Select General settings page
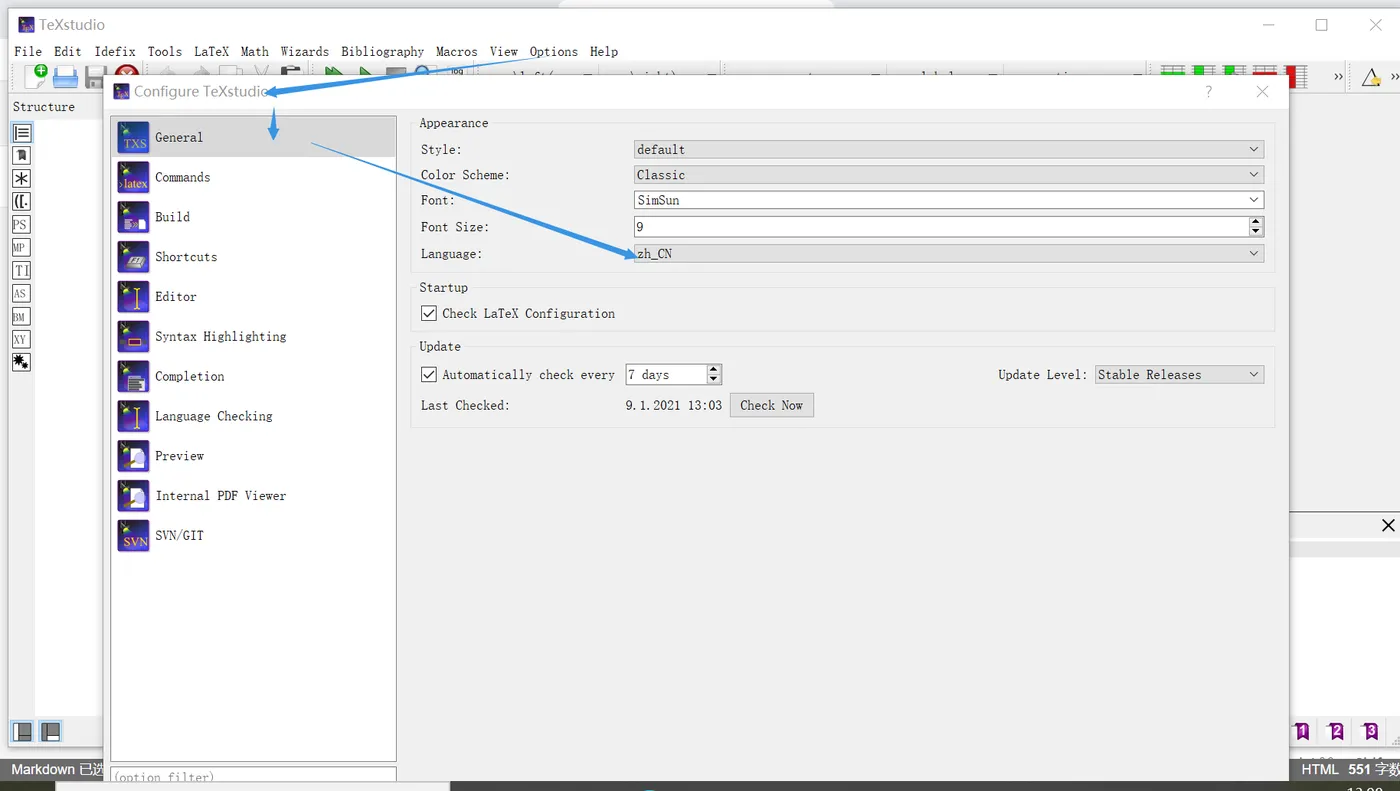The width and height of the screenshot is (1400, 791). pyautogui.click(x=254, y=137)
